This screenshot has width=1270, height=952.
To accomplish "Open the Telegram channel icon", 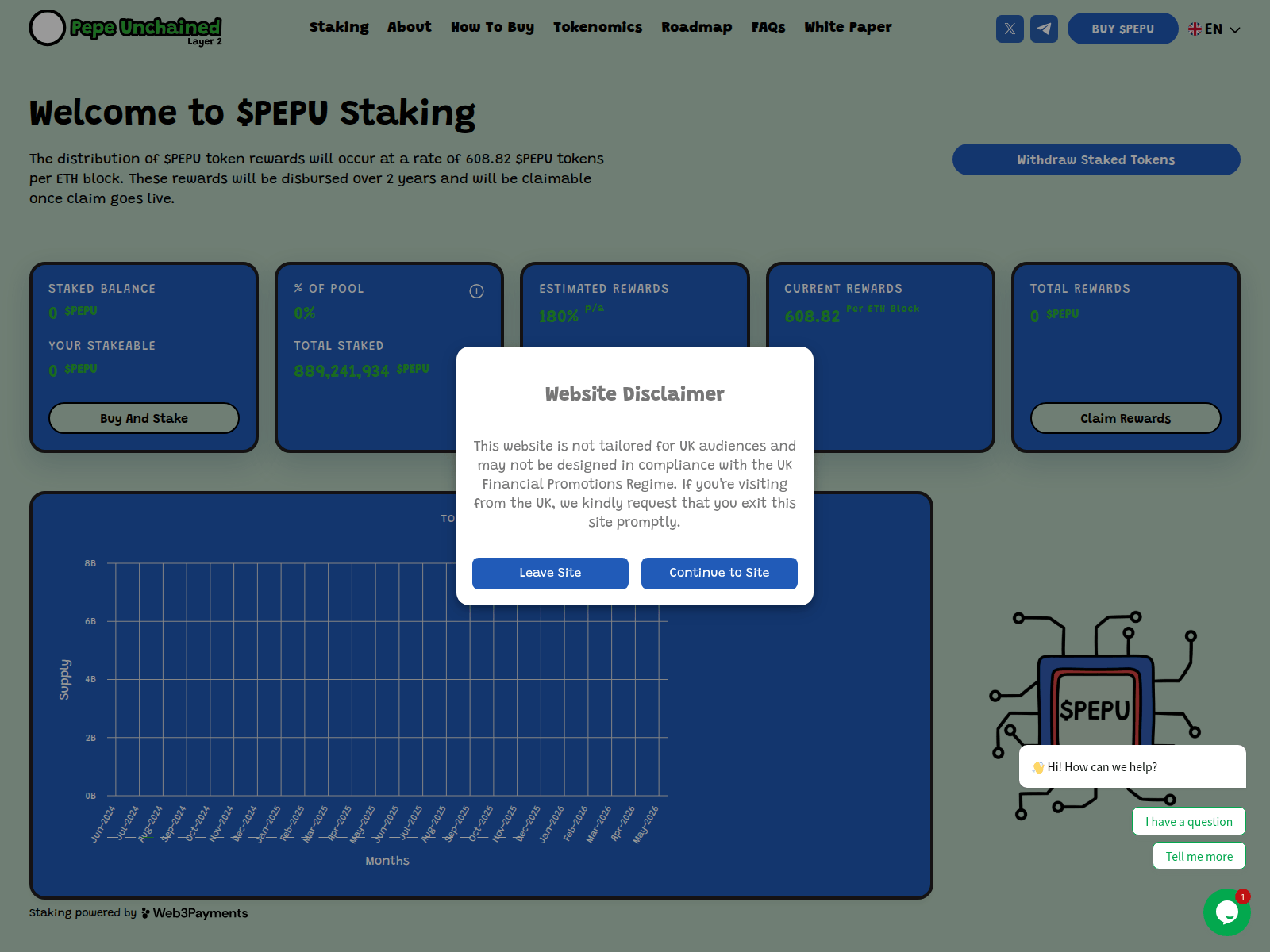I will (1044, 29).
